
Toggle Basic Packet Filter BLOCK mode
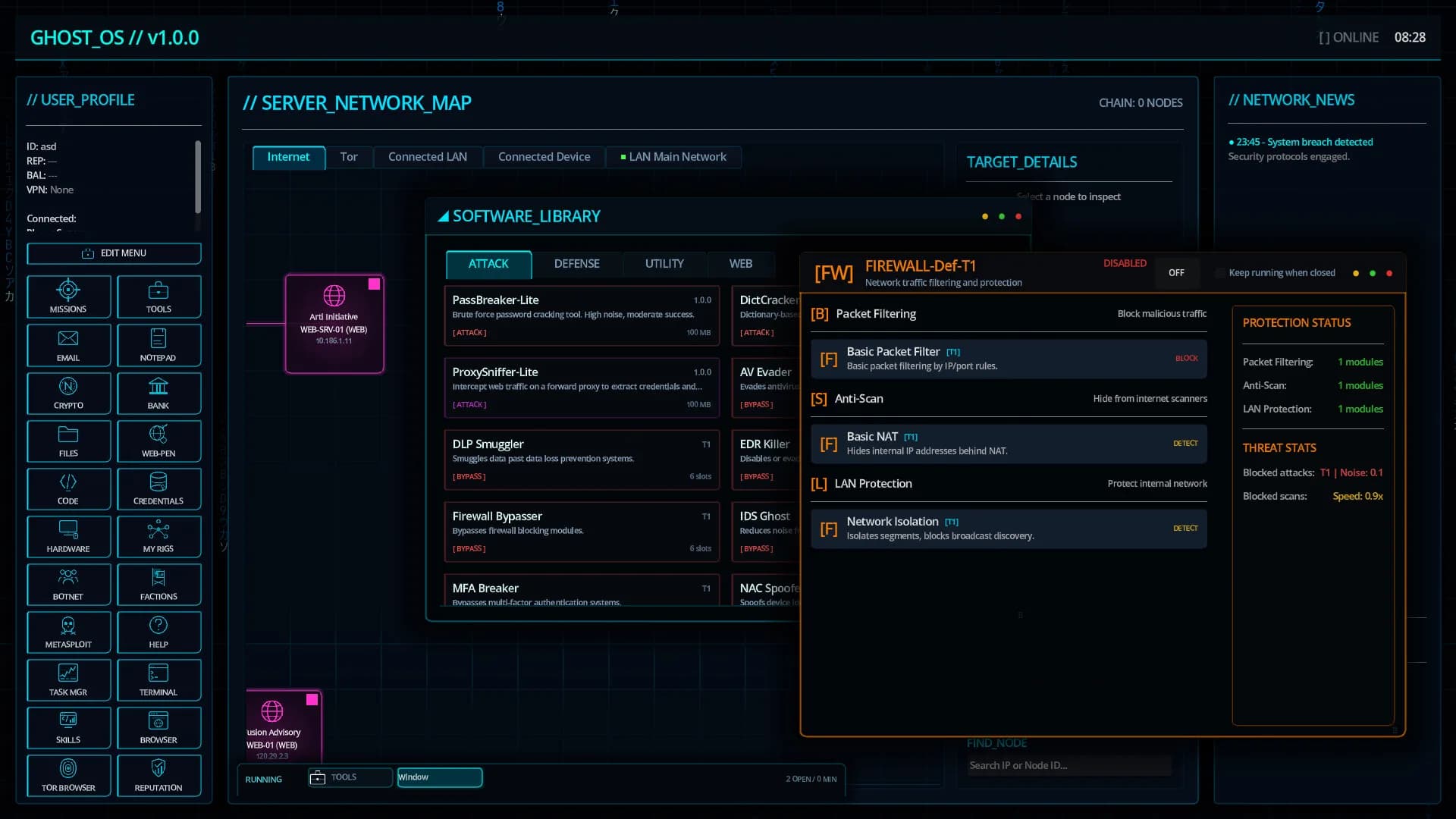pyautogui.click(x=1186, y=359)
